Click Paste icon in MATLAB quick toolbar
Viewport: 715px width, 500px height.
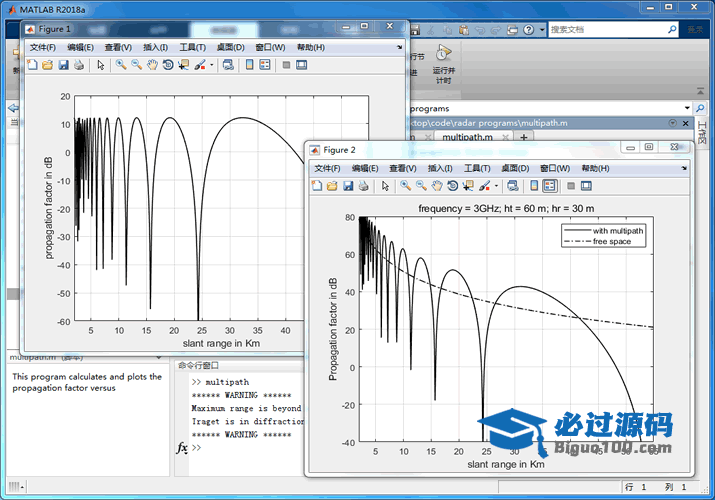click(x=464, y=30)
